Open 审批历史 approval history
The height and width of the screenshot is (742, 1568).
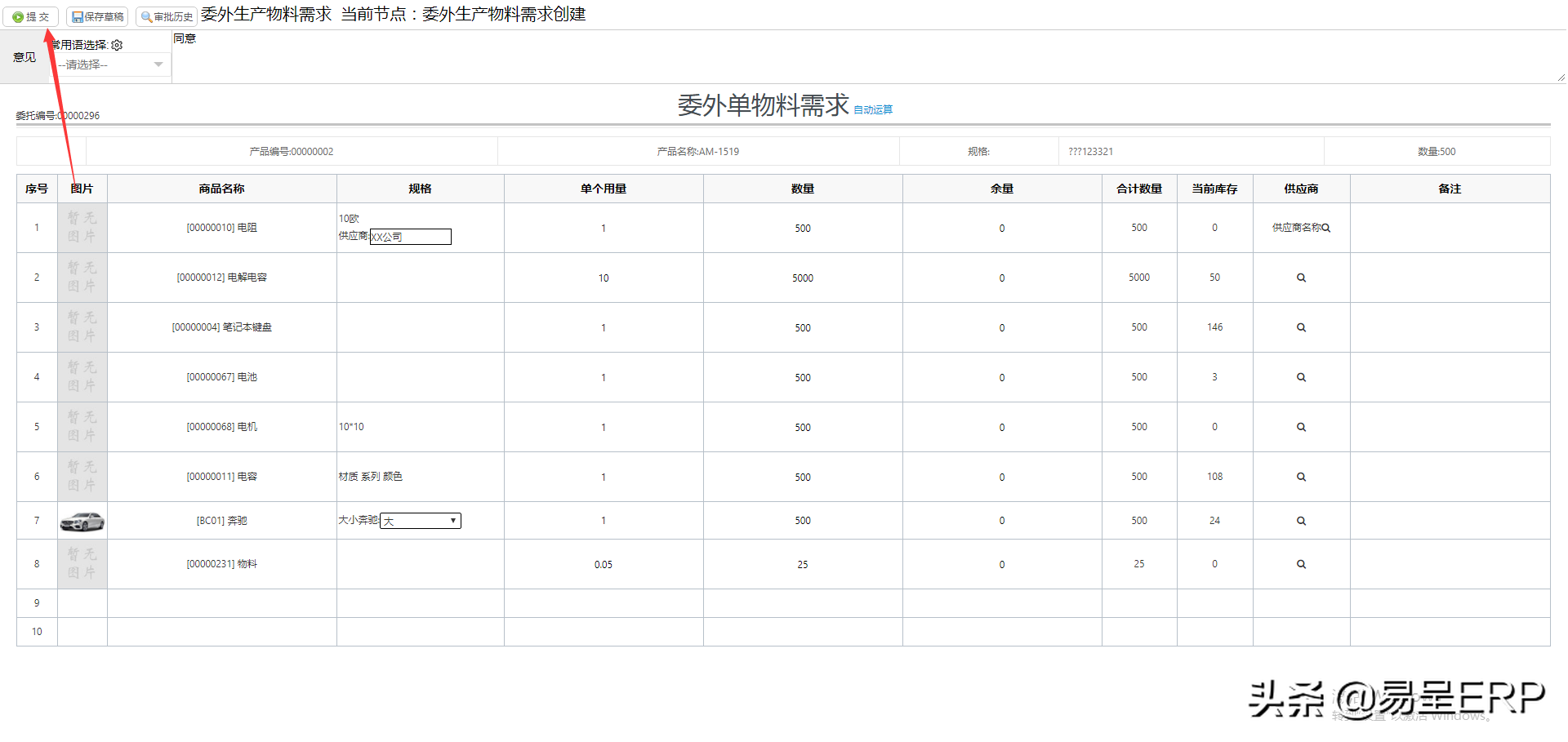click(x=167, y=16)
